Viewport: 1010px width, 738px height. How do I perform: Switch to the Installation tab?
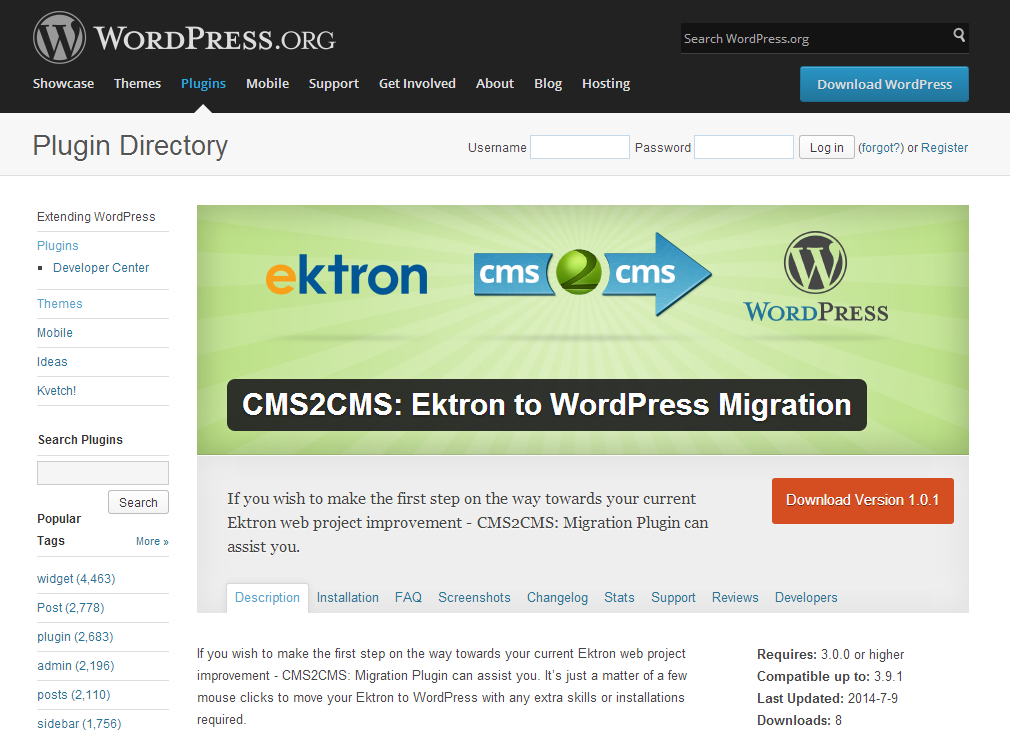[x=348, y=598]
